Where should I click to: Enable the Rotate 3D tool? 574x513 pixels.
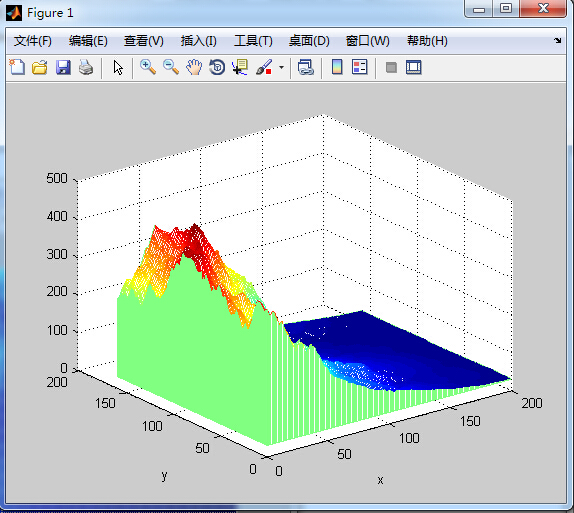pyautogui.click(x=217, y=68)
